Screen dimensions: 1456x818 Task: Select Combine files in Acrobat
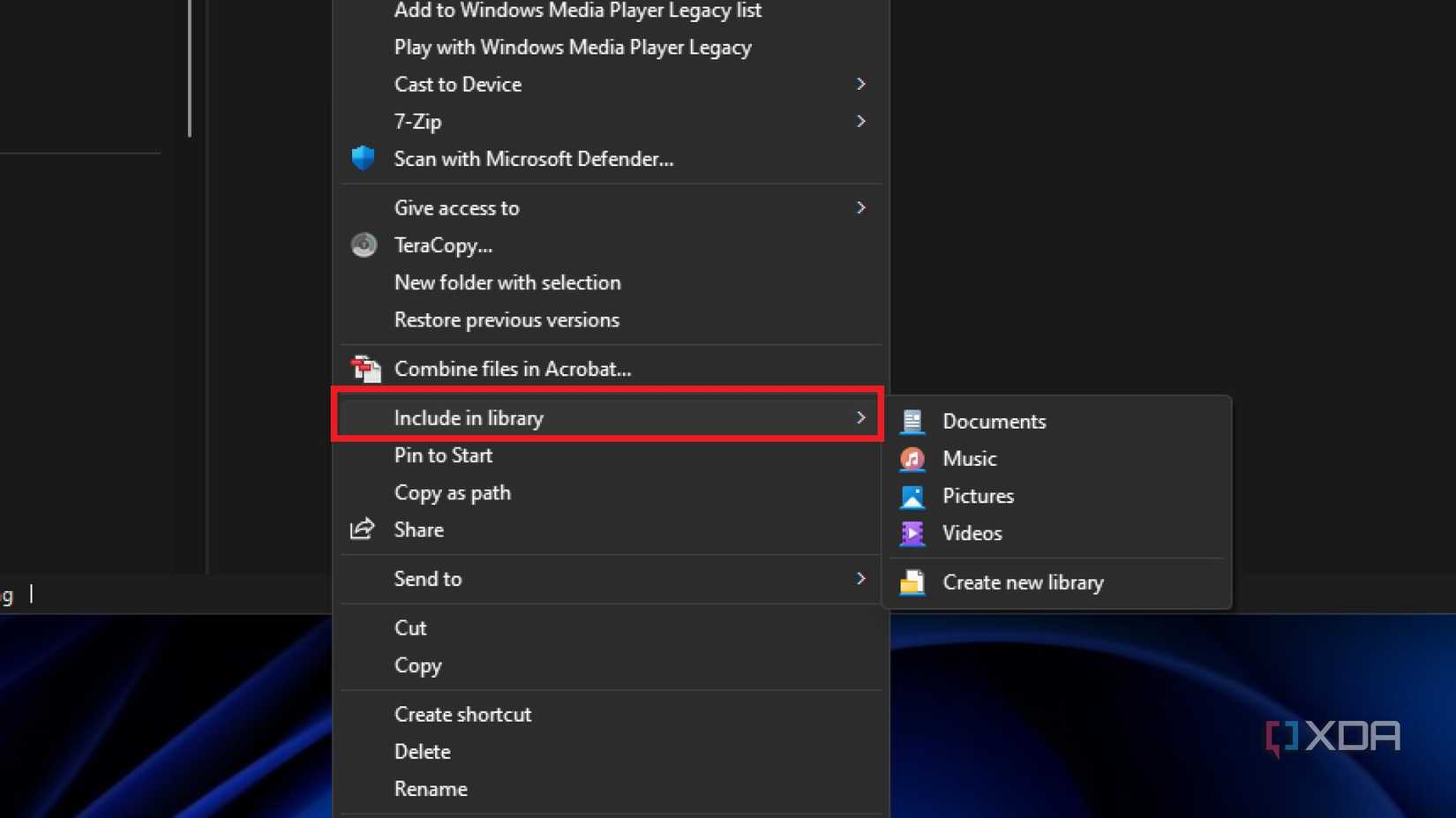pos(612,368)
